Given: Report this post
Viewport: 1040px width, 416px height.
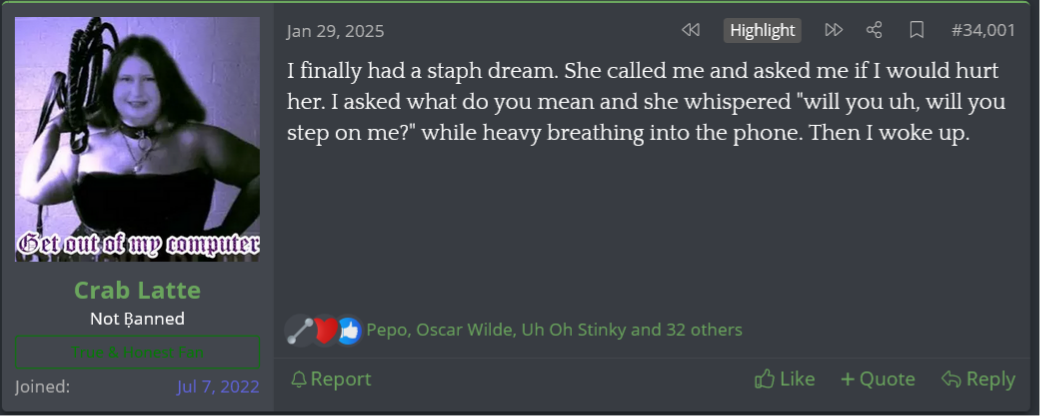Looking at the screenshot, I should tap(330, 379).
